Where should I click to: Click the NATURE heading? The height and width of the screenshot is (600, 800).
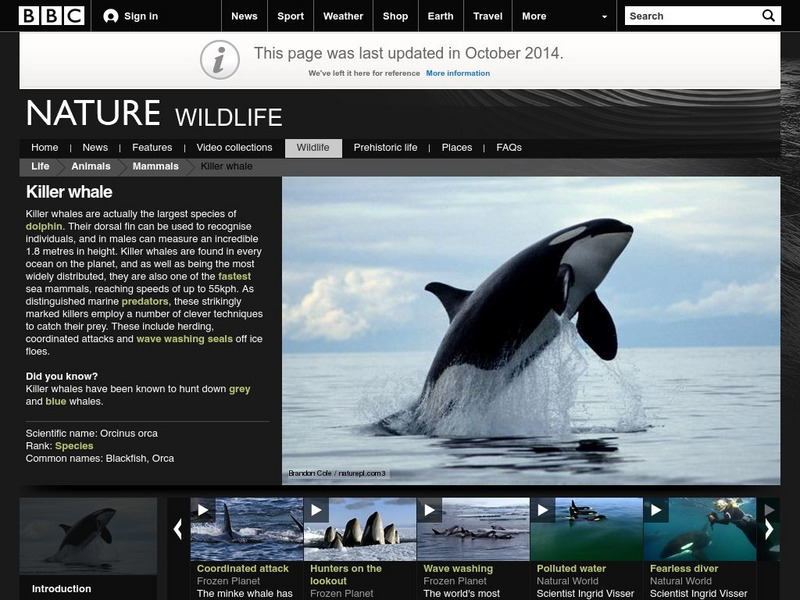pyautogui.click(x=93, y=113)
